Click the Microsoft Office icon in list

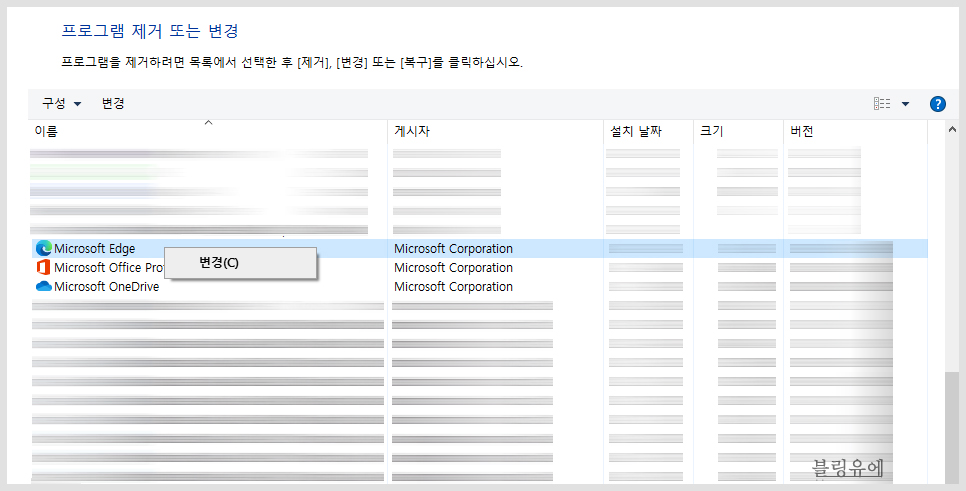pyautogui.click(x=43, y=267)
